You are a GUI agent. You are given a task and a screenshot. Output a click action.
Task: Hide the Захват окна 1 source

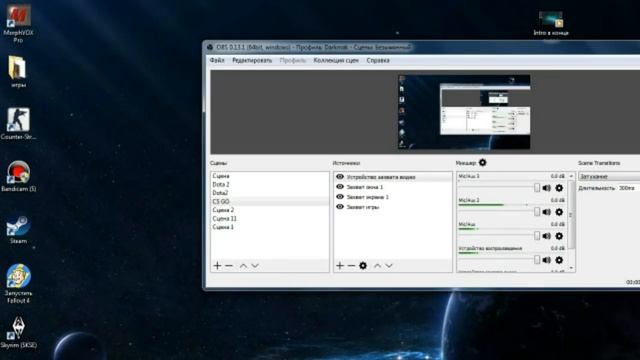(340, 187)
